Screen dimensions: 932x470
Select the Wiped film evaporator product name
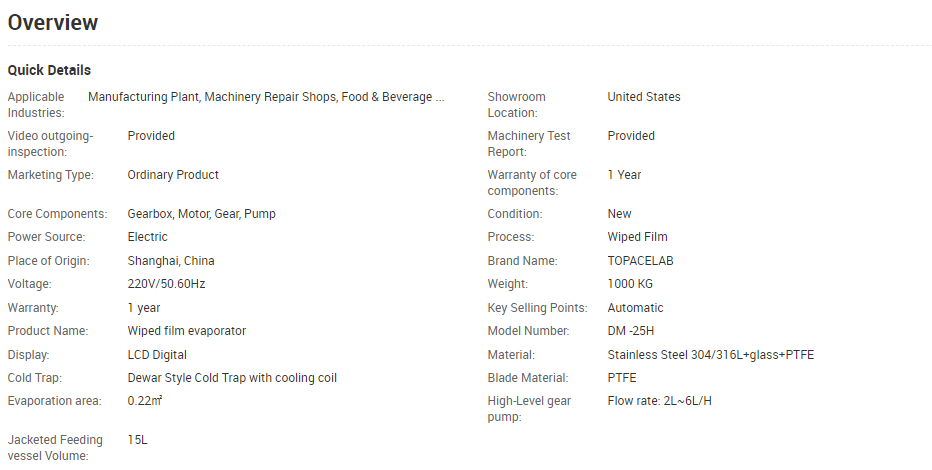pos(186,331)
